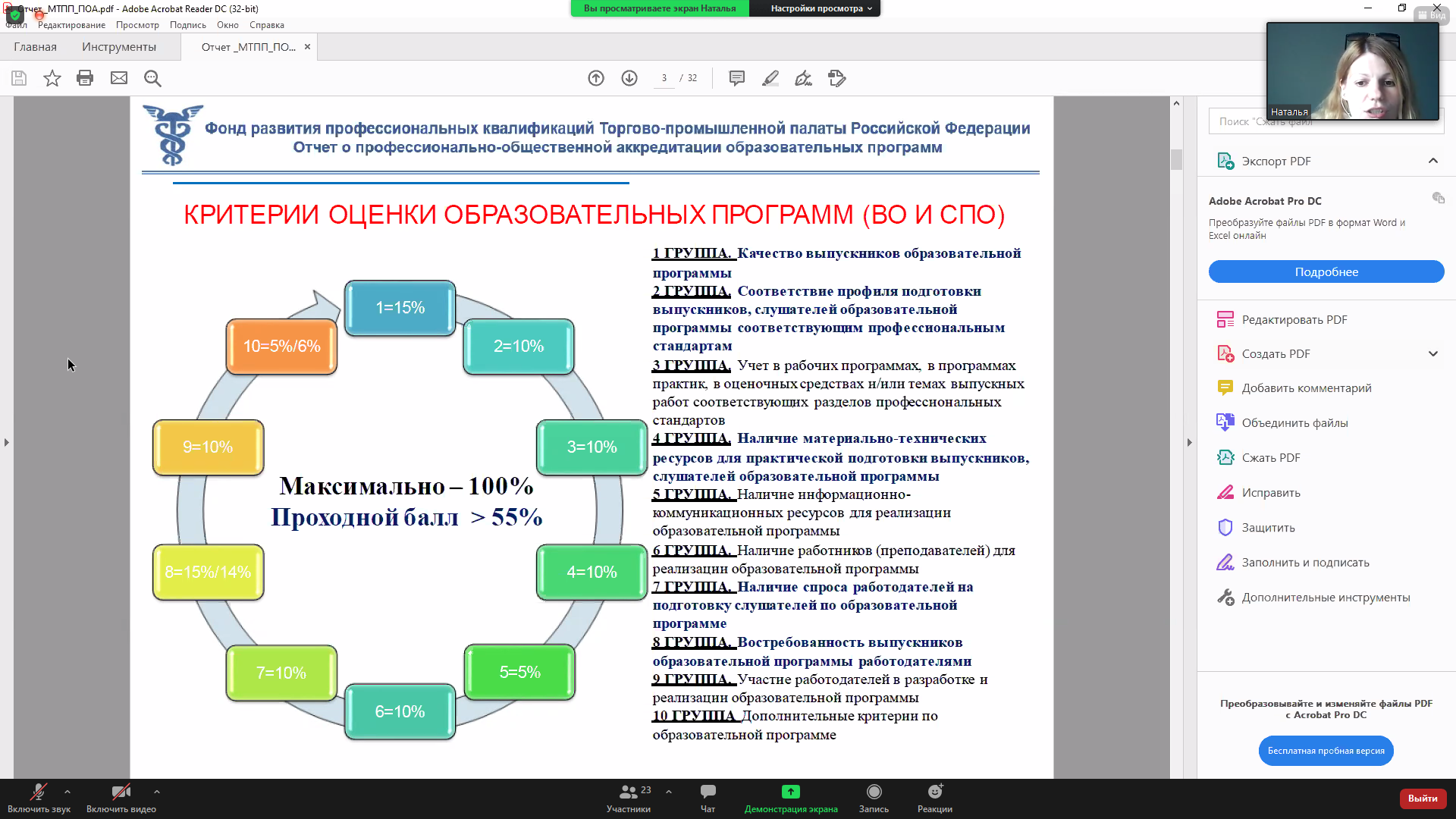
Task: Click the comment bubble icon in the toolbar
Action: pos(736,78)
